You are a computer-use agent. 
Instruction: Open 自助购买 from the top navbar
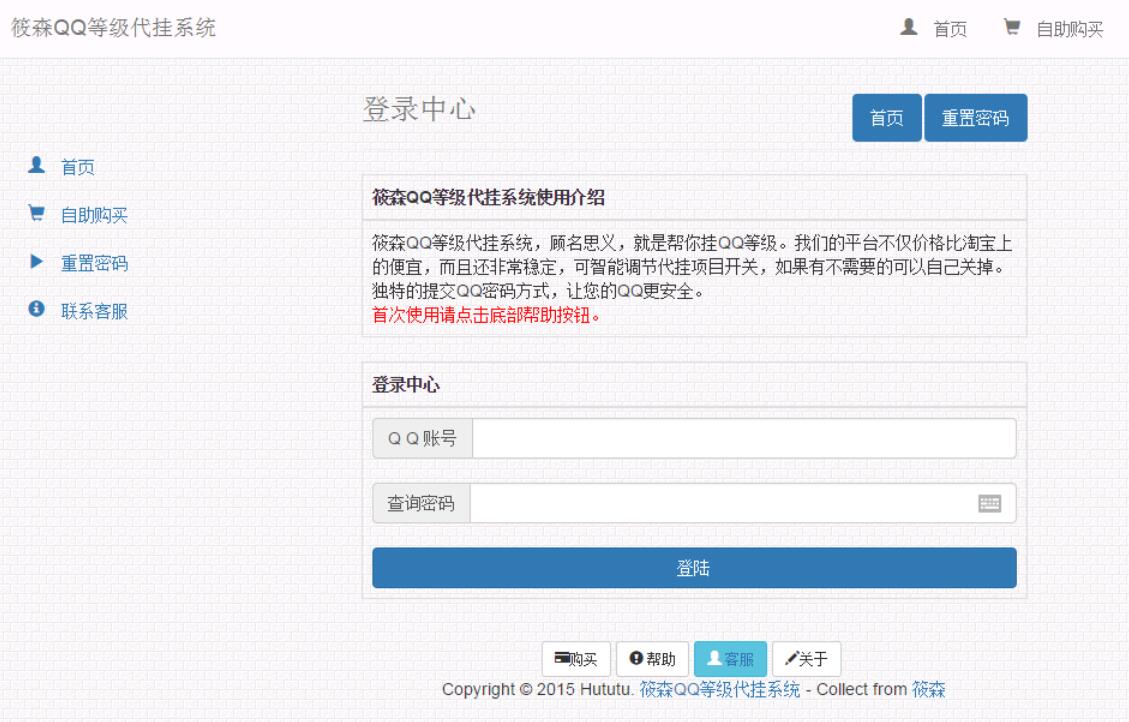coord(1069,29)
